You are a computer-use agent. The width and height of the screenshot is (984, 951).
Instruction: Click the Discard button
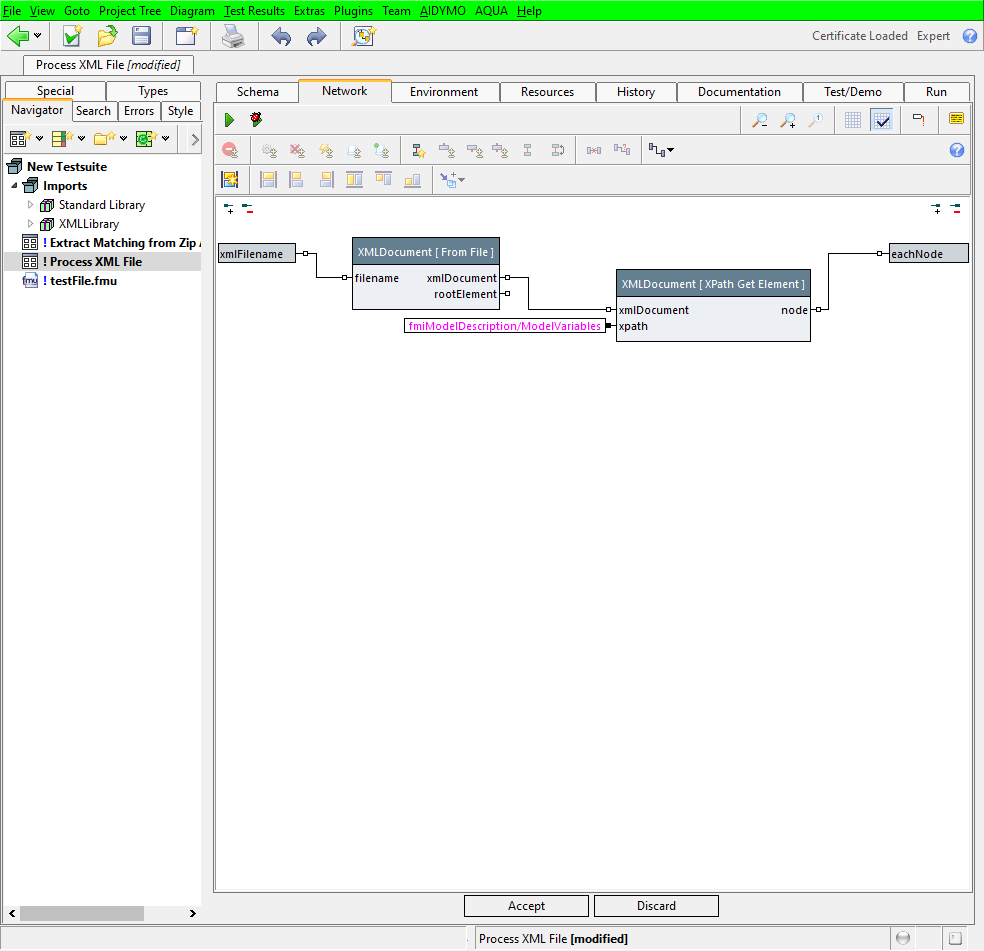[656, 906]
